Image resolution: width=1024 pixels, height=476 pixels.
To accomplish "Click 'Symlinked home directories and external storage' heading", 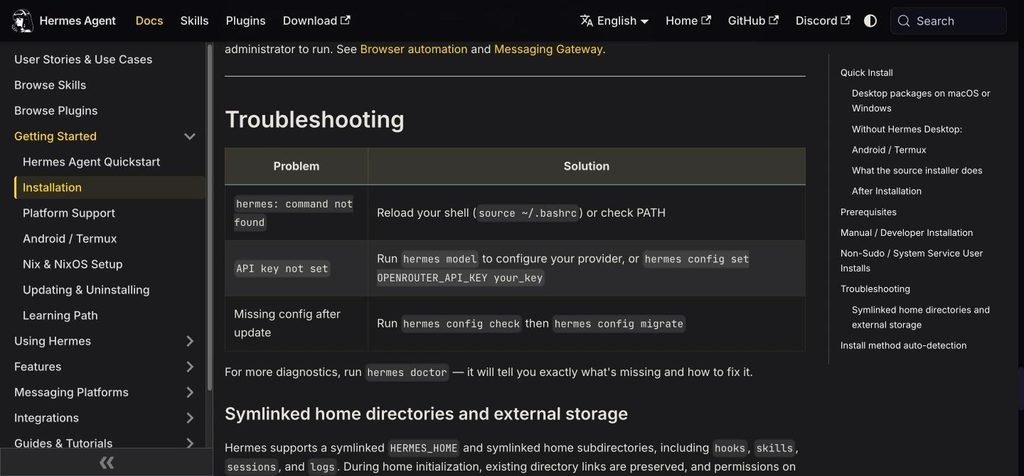I will click(426, 414).
